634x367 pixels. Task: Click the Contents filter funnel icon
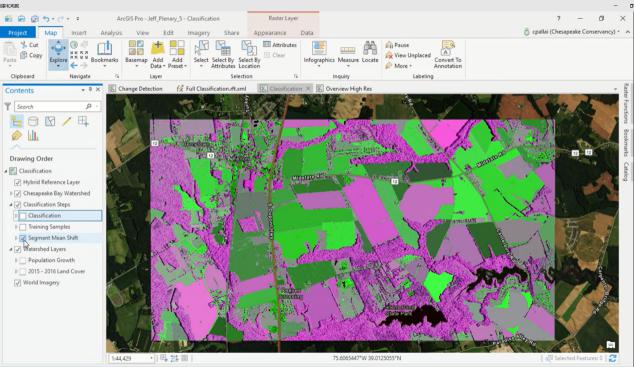(x=7, y=107)
